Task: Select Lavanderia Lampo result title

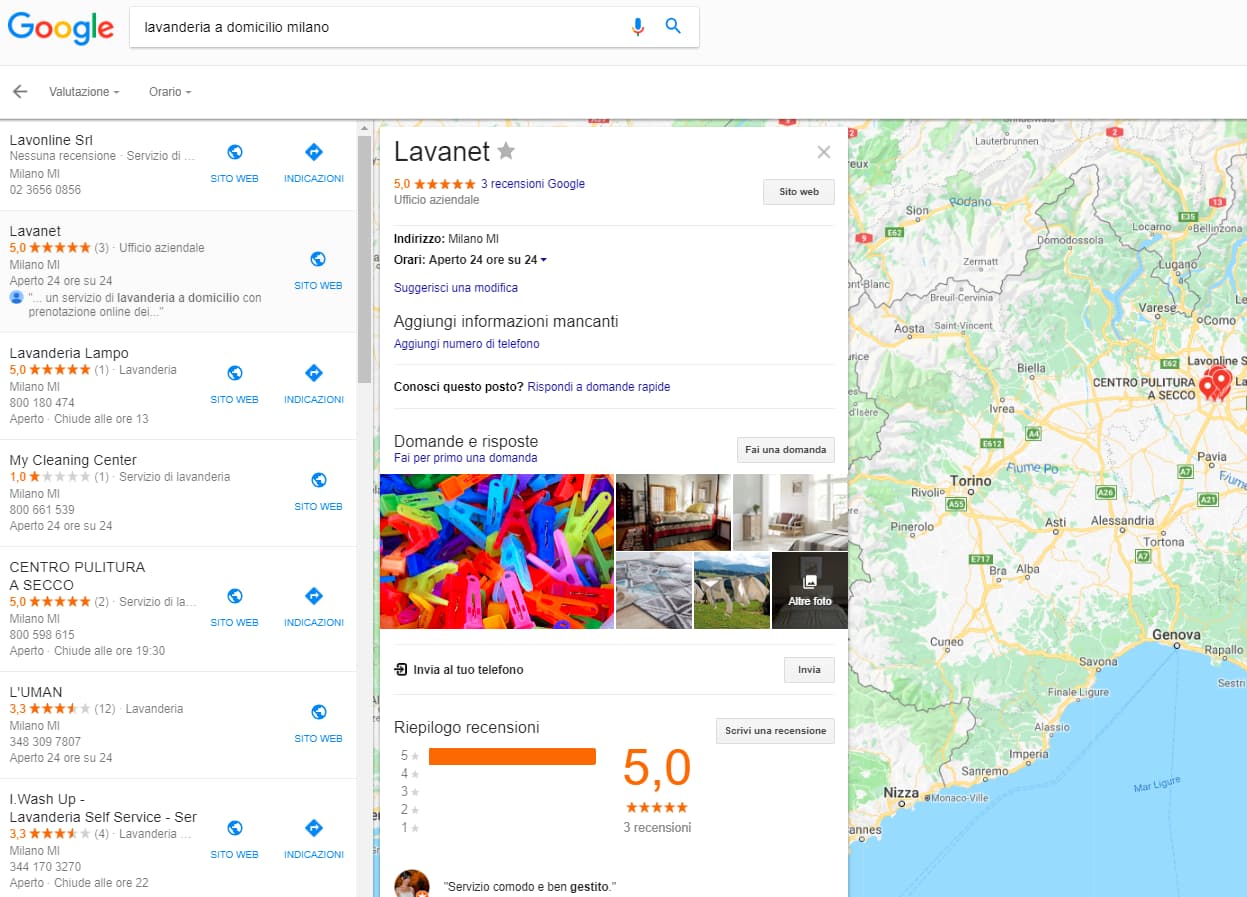Action: 69,353
